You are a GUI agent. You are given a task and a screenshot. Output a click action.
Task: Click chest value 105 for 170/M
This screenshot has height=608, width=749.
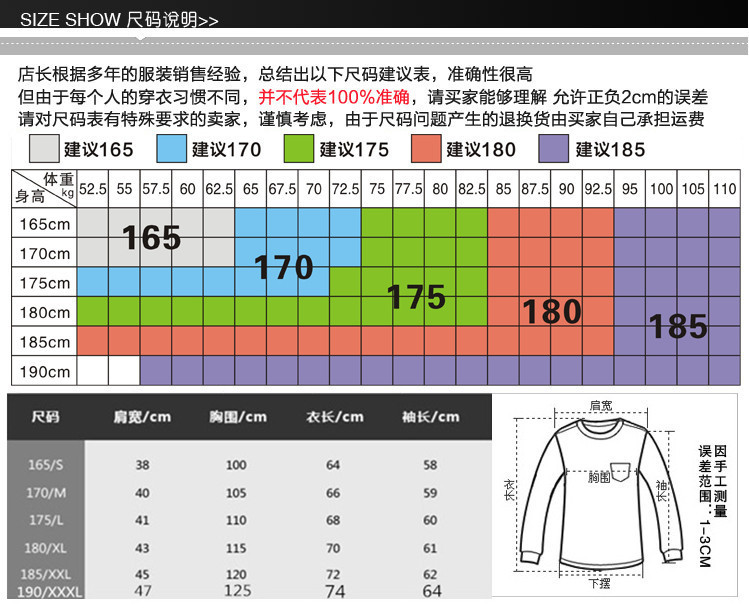pos(236,493)
